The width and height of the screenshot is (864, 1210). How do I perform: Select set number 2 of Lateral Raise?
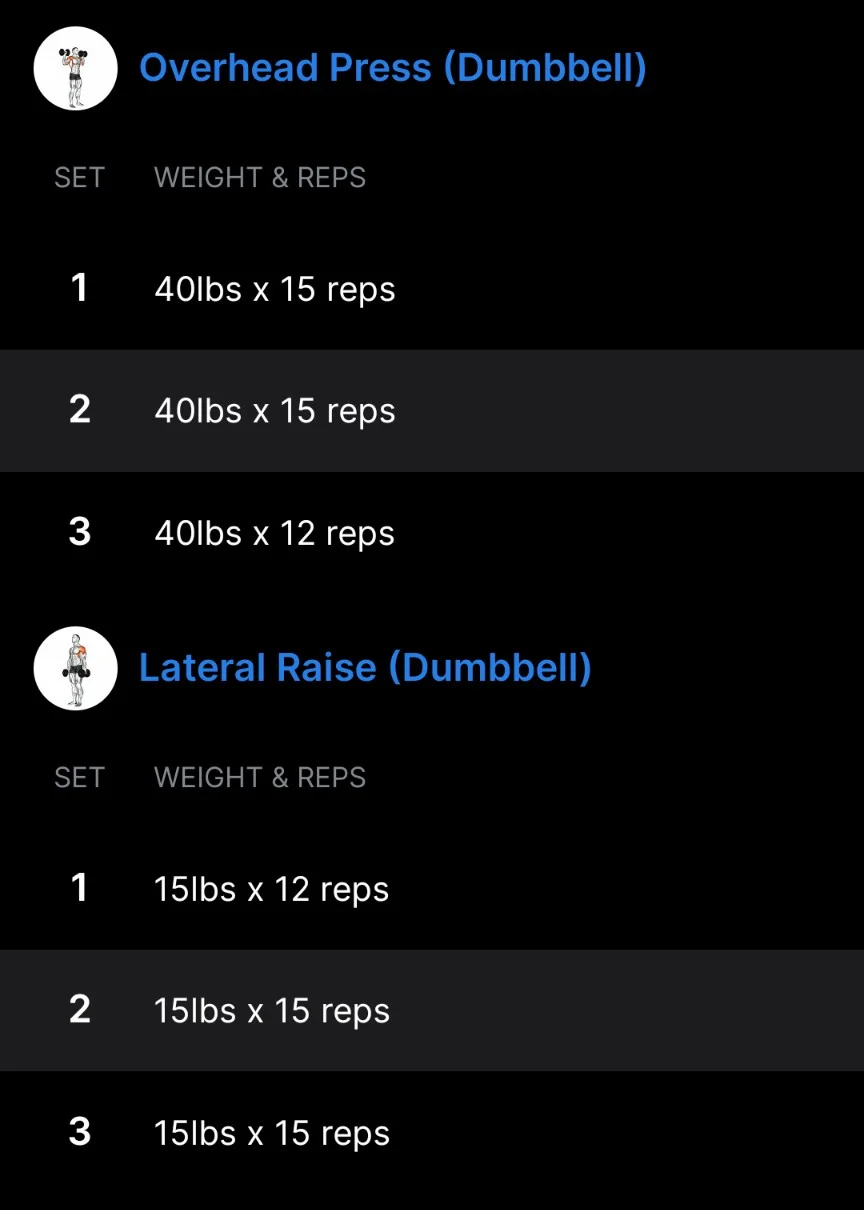pos(79,1010)
